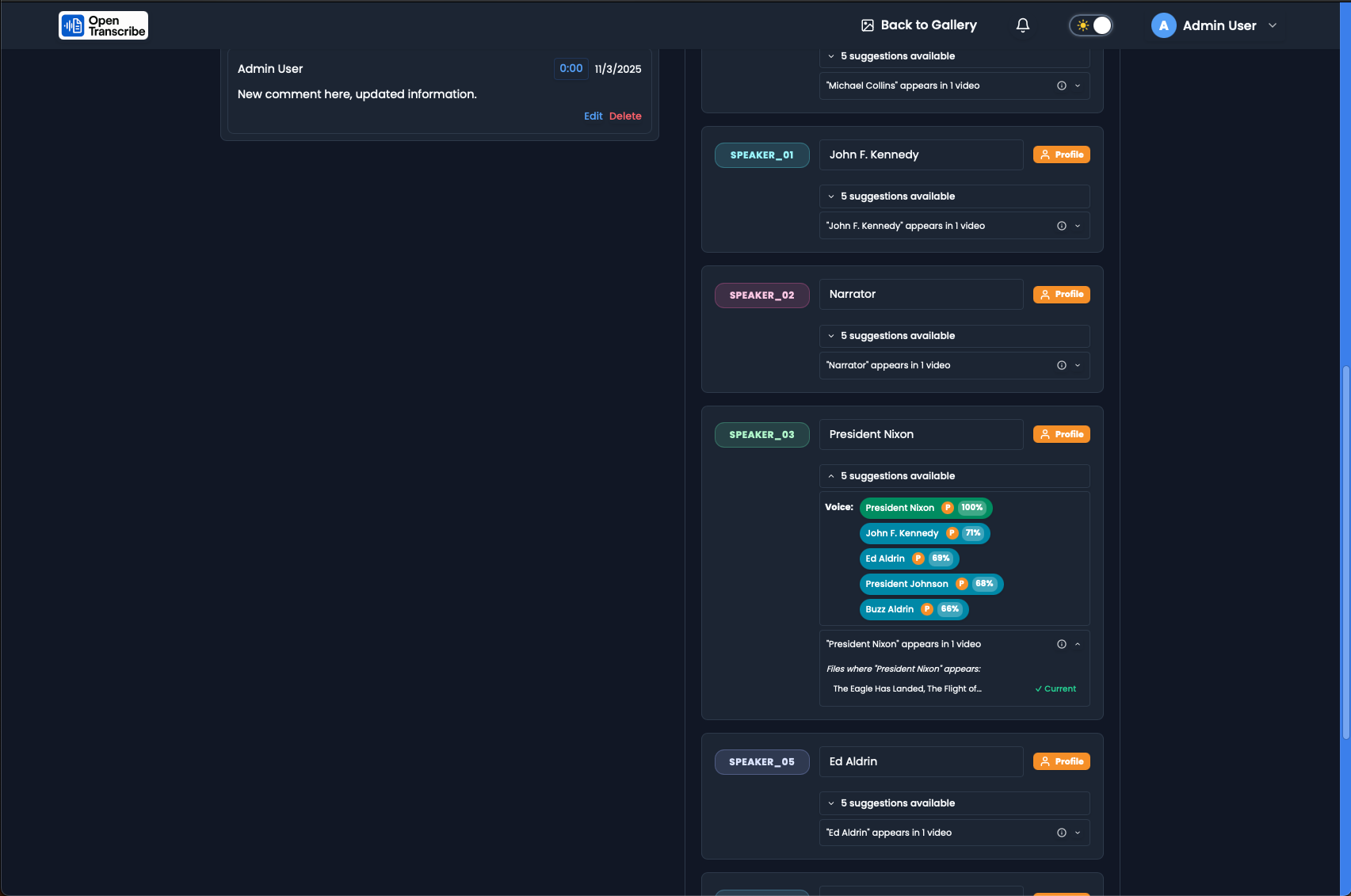Toggle the light/dark theme switch

(1091, 25)
